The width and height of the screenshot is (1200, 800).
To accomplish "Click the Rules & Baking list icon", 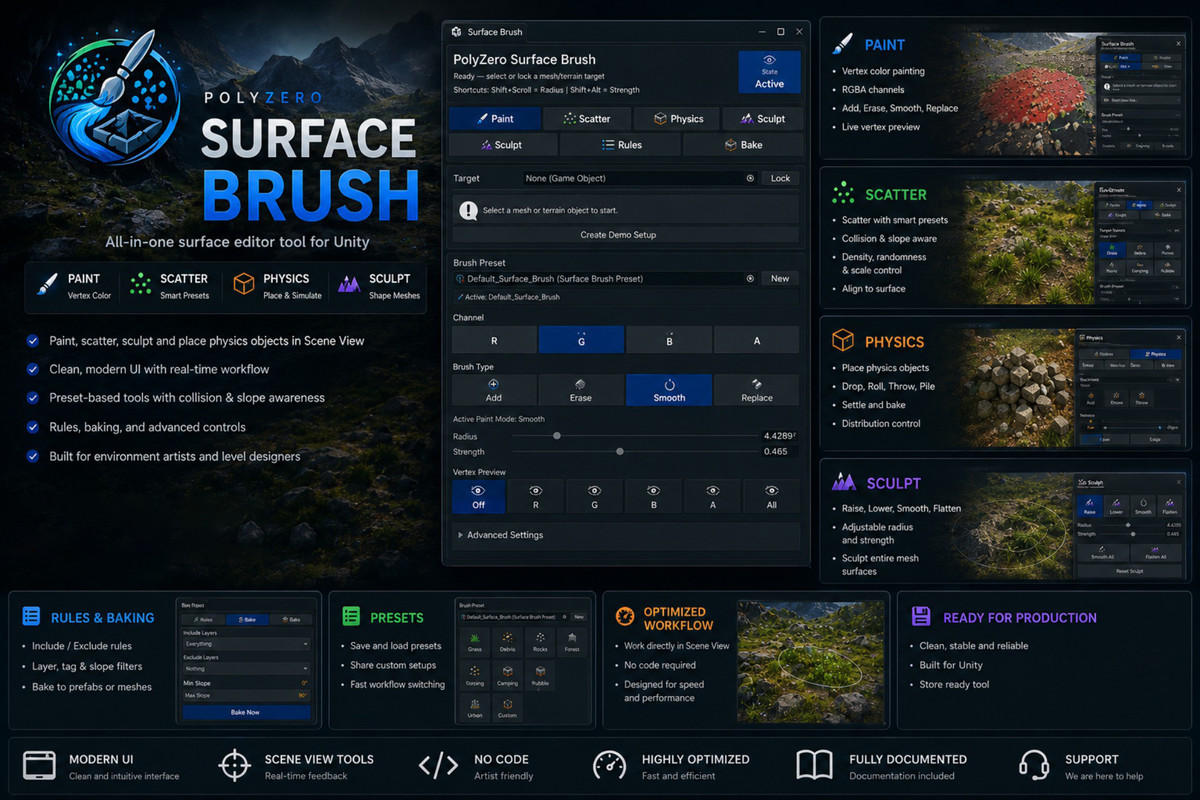I will (x=31, y=617).
